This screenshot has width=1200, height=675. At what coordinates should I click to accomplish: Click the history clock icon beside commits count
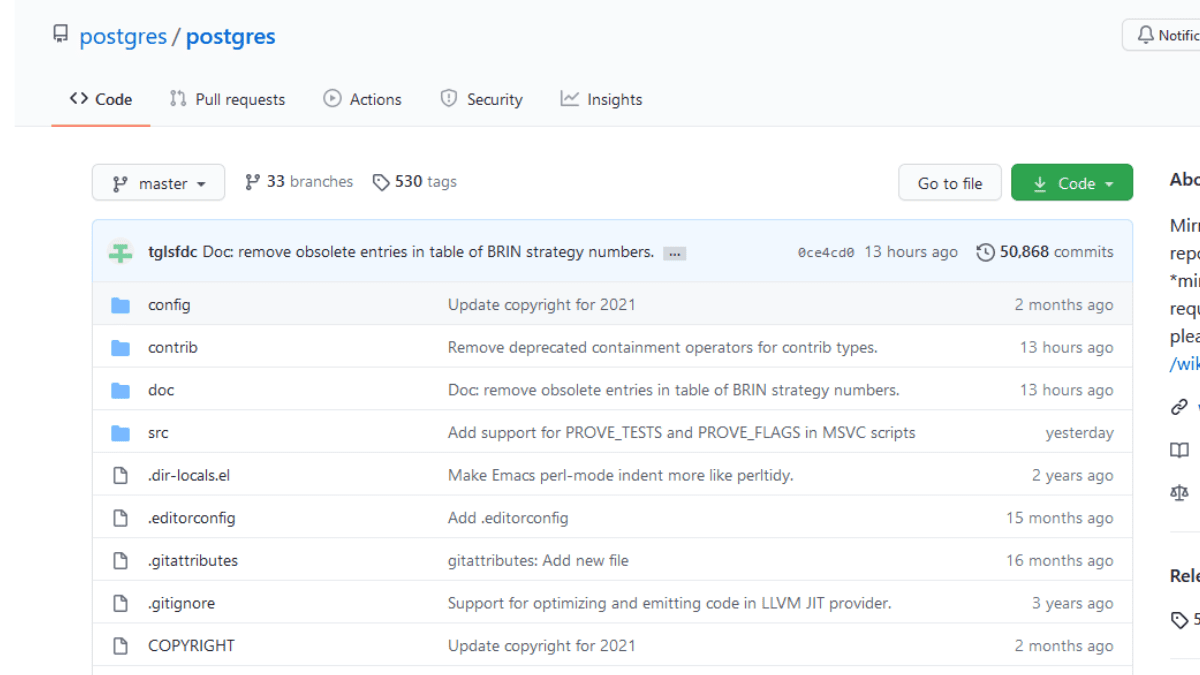pyautogui.click(x=985, y=252)
